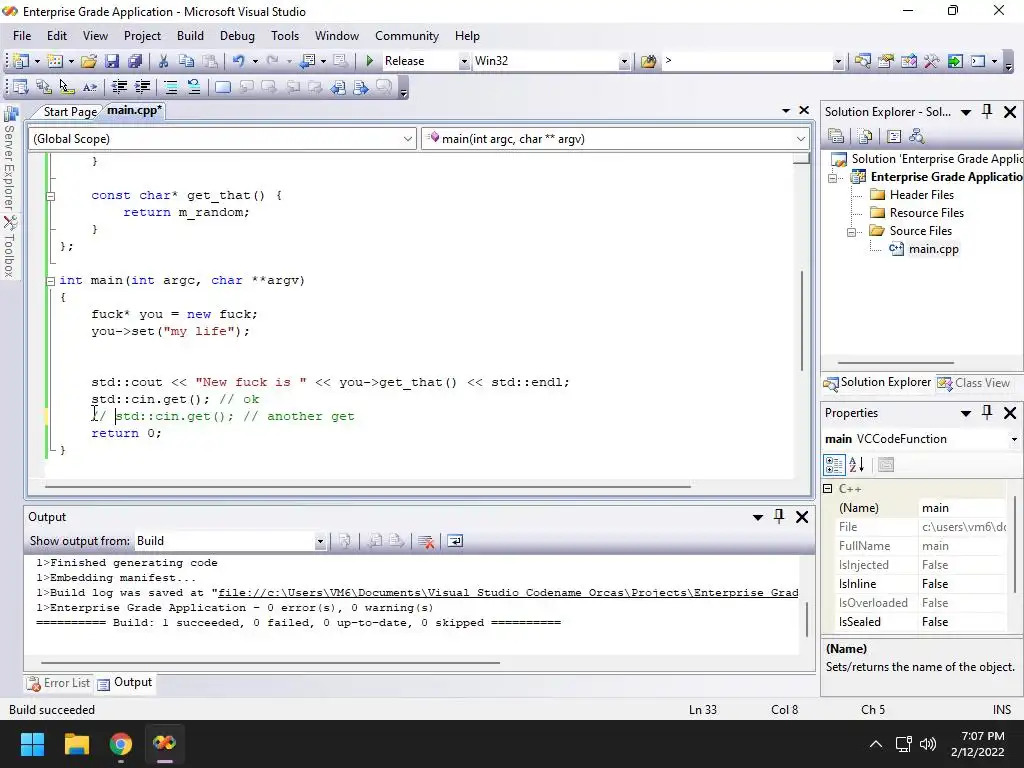Image resolution: width=1024 pixels, height=768 pixels.
Task: Click Solution Explorer Properties icon
Action: coord(836,136)
